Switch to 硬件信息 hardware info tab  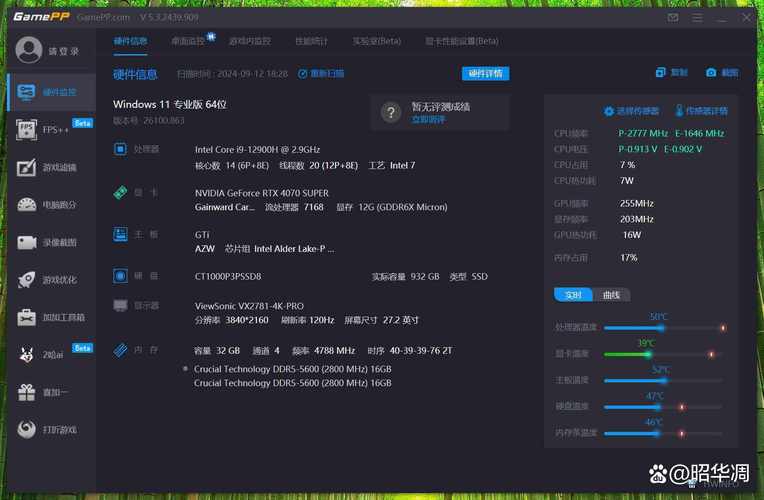pyautogui.click(x=130, y=41)
